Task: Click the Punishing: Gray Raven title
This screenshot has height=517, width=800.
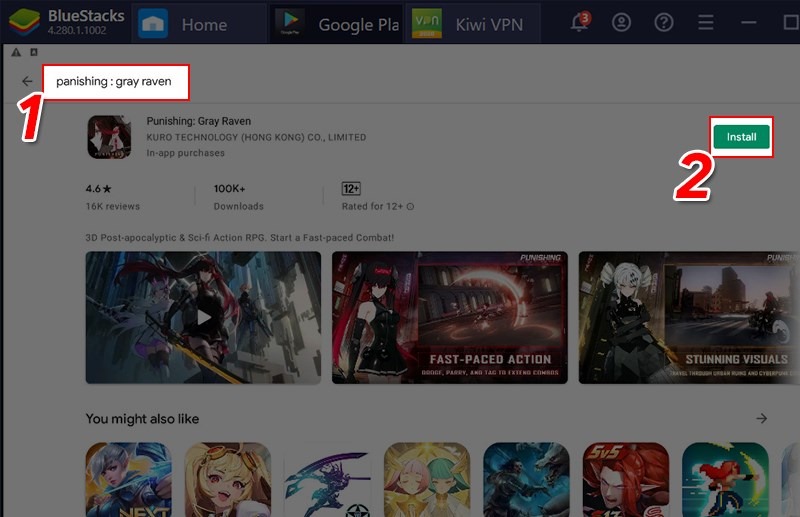Action: pos(198,121)
